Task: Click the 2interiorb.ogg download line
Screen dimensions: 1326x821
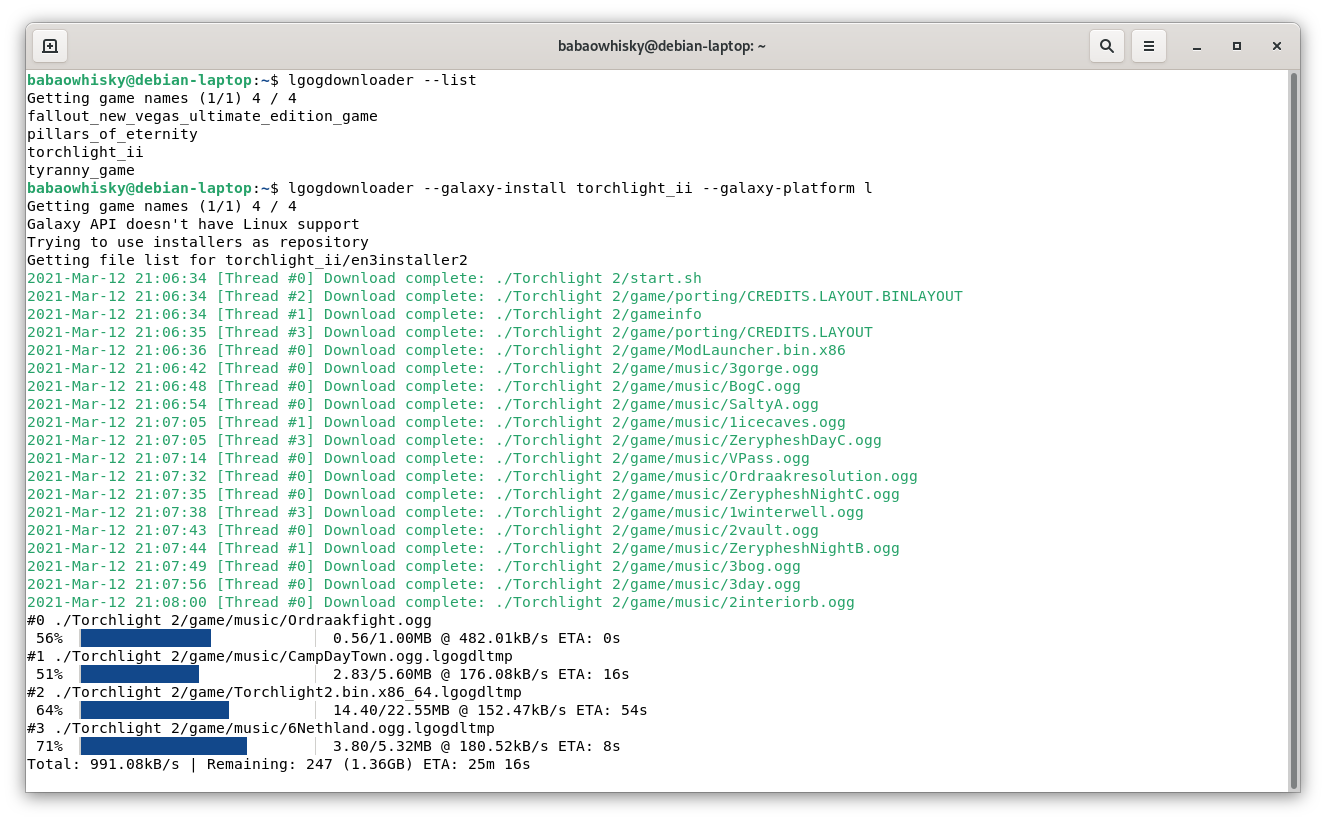Action: [441, 602]
